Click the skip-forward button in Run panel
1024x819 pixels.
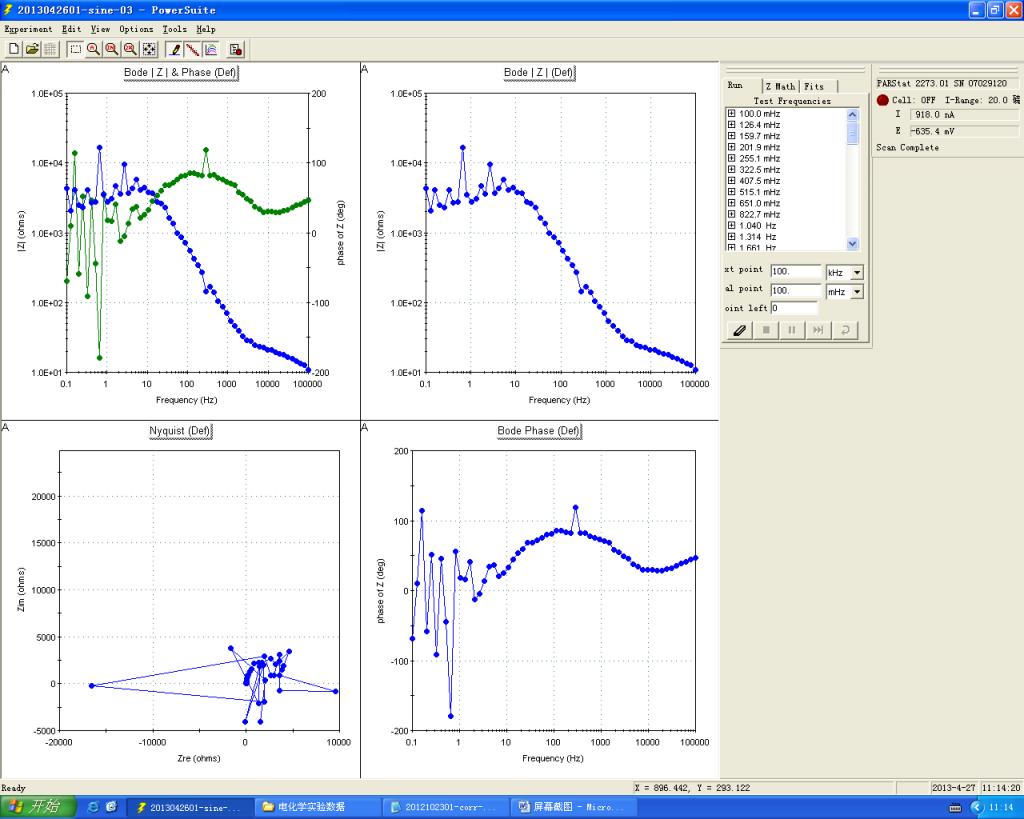(x=818, y=330)
